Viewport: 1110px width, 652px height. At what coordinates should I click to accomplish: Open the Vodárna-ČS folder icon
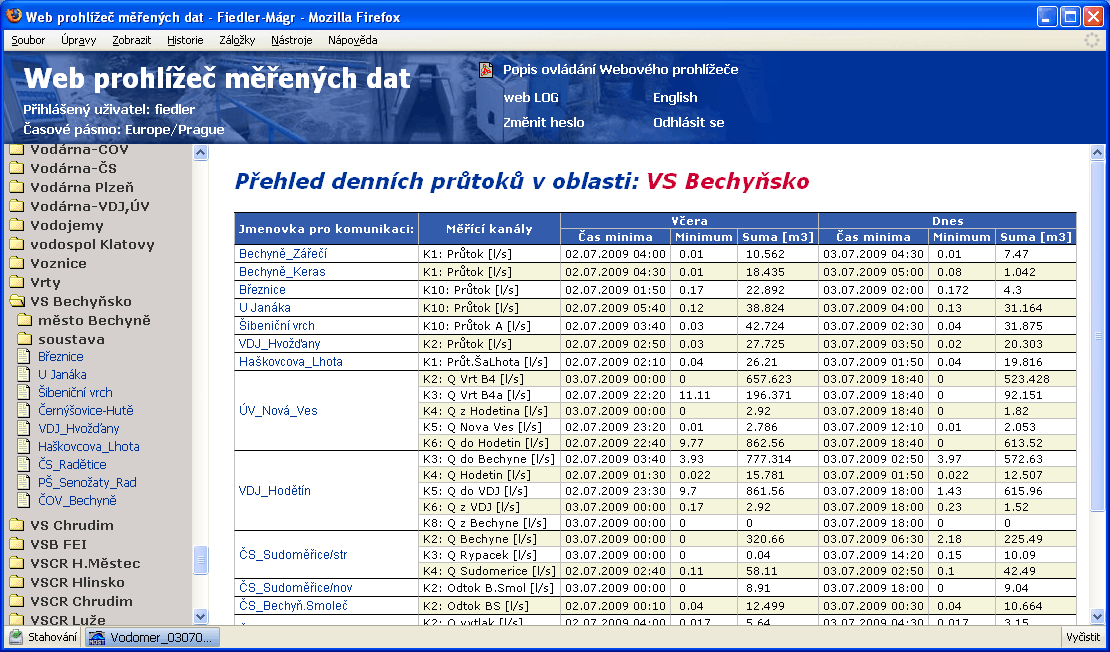click(x=17, y=168)
